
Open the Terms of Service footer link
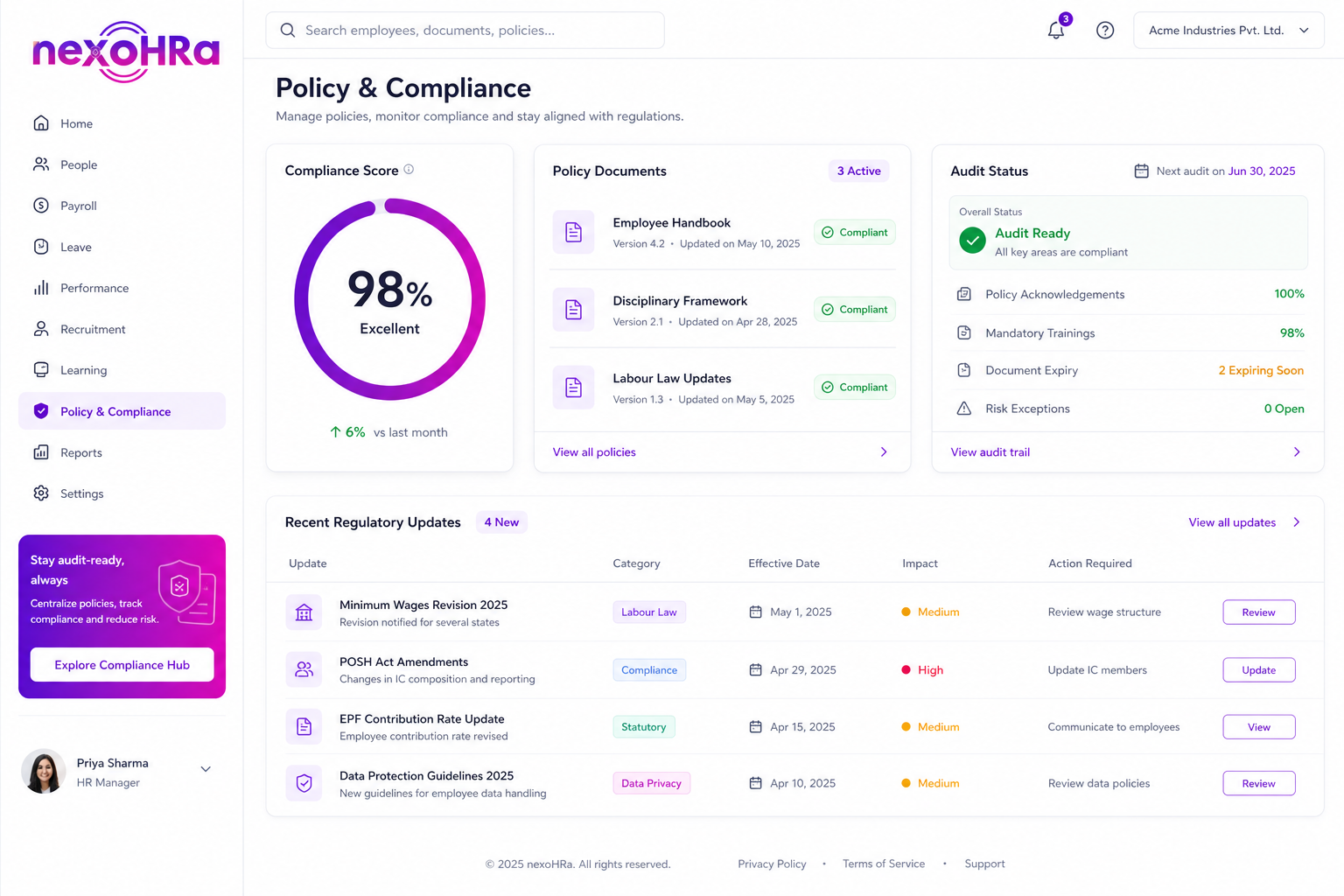click(884, 864)
